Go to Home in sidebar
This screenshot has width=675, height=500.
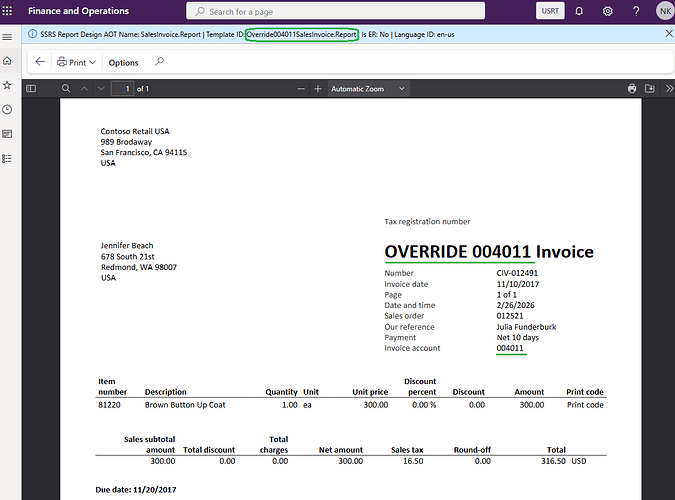point(7,61)
